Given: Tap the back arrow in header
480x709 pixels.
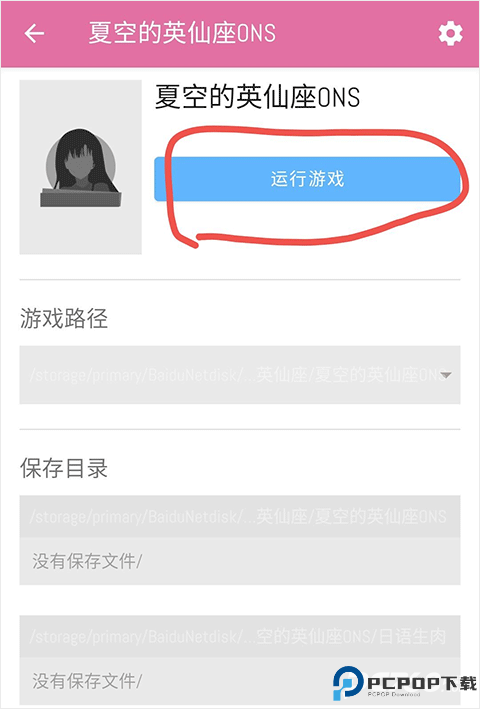Looking at the screenshot, I should 34,33.
